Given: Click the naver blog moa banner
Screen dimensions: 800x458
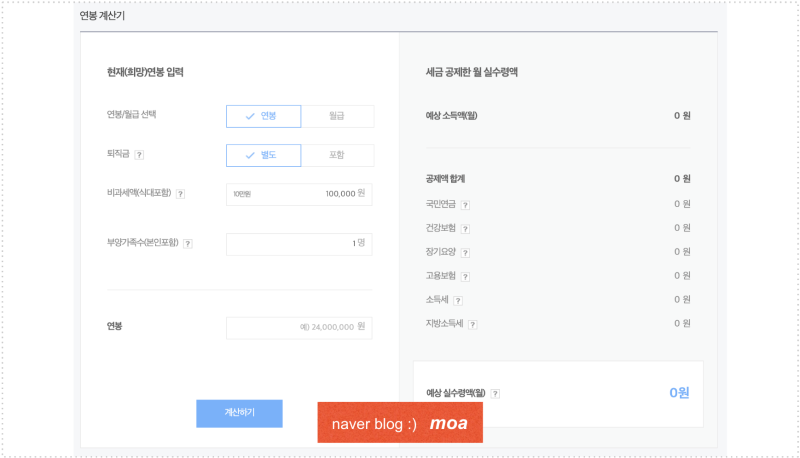Looking at the screenshot, I should pos(400,422).
